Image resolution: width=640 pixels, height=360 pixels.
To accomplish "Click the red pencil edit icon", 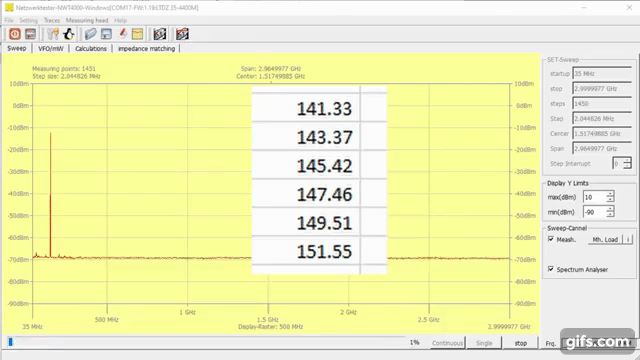I will (x=122, y=34).
